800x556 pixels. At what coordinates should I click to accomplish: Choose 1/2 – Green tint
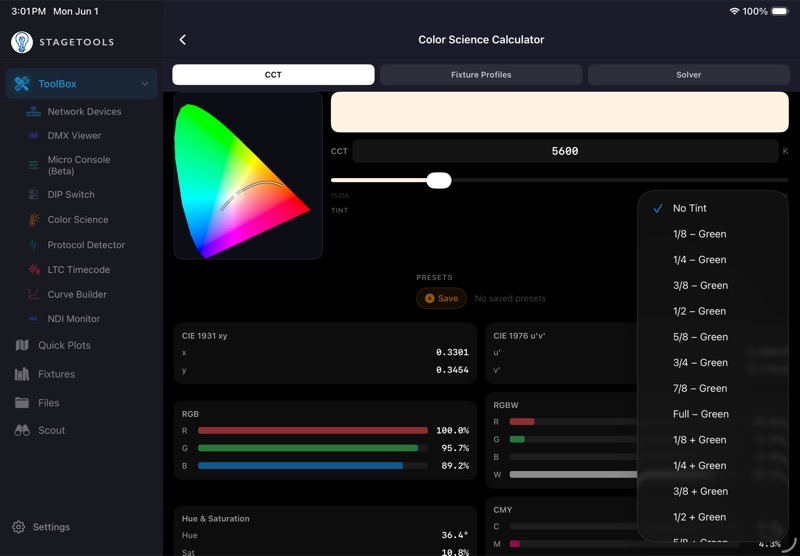713,311
